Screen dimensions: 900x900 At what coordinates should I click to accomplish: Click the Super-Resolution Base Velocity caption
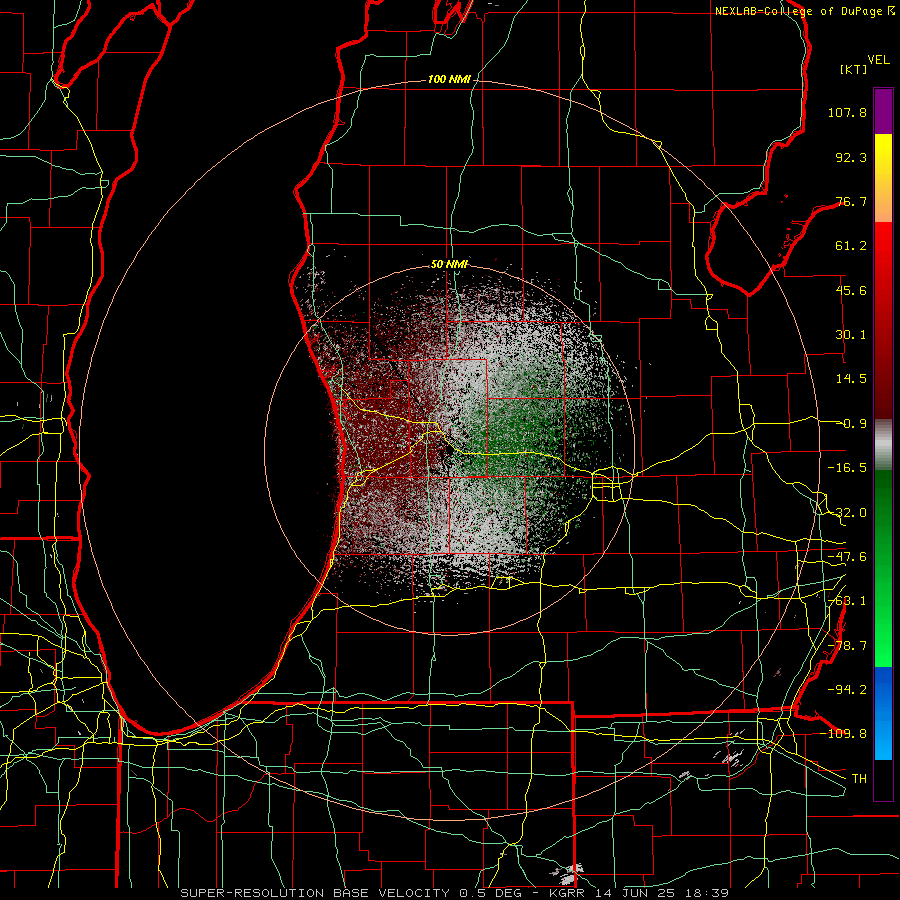[455, 893]
